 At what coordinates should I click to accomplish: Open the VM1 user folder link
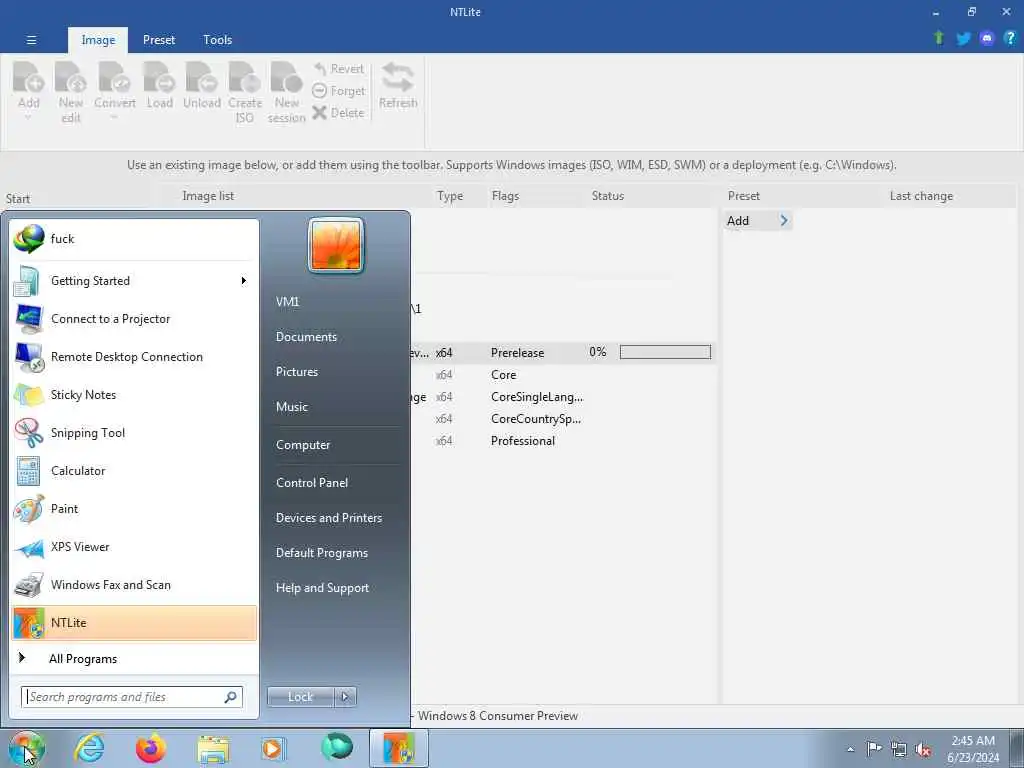click(287, 302)
